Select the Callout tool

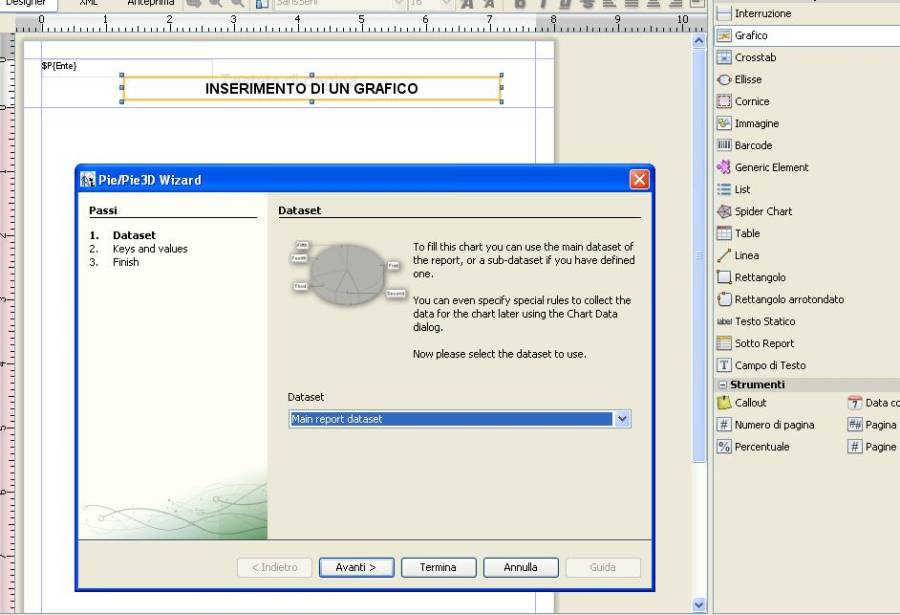coord(750,402)
